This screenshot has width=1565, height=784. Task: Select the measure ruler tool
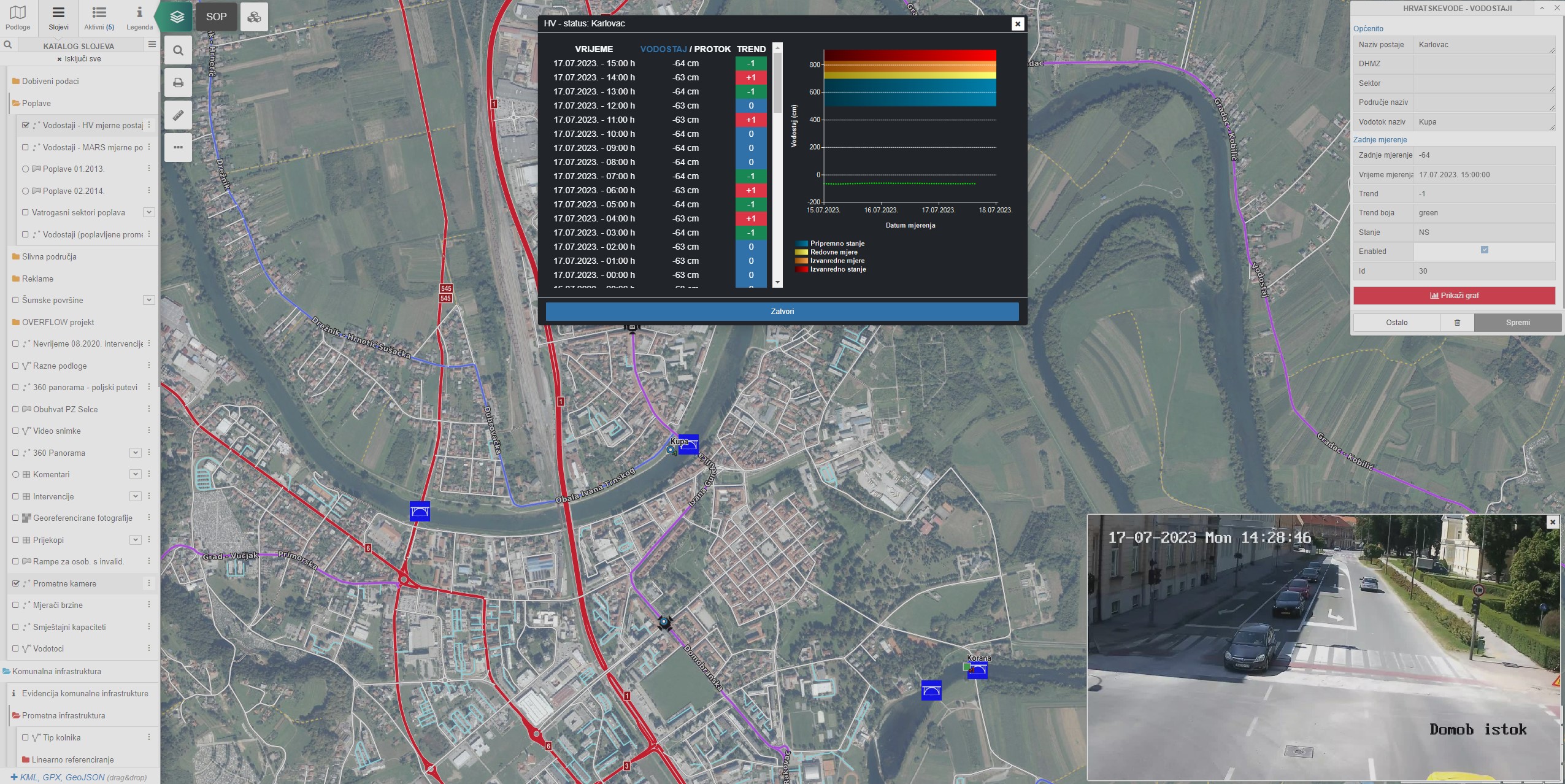(178, 115)
